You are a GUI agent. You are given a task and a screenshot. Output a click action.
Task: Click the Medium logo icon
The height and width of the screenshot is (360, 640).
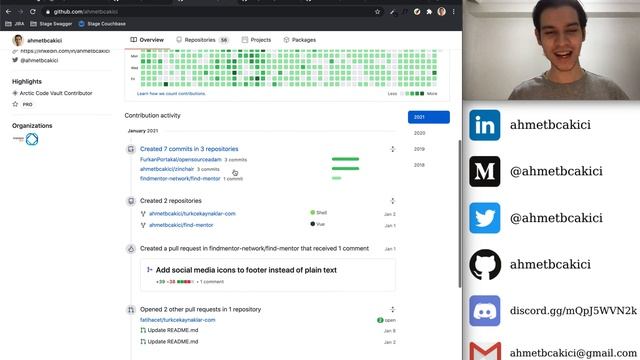(484, 171)
